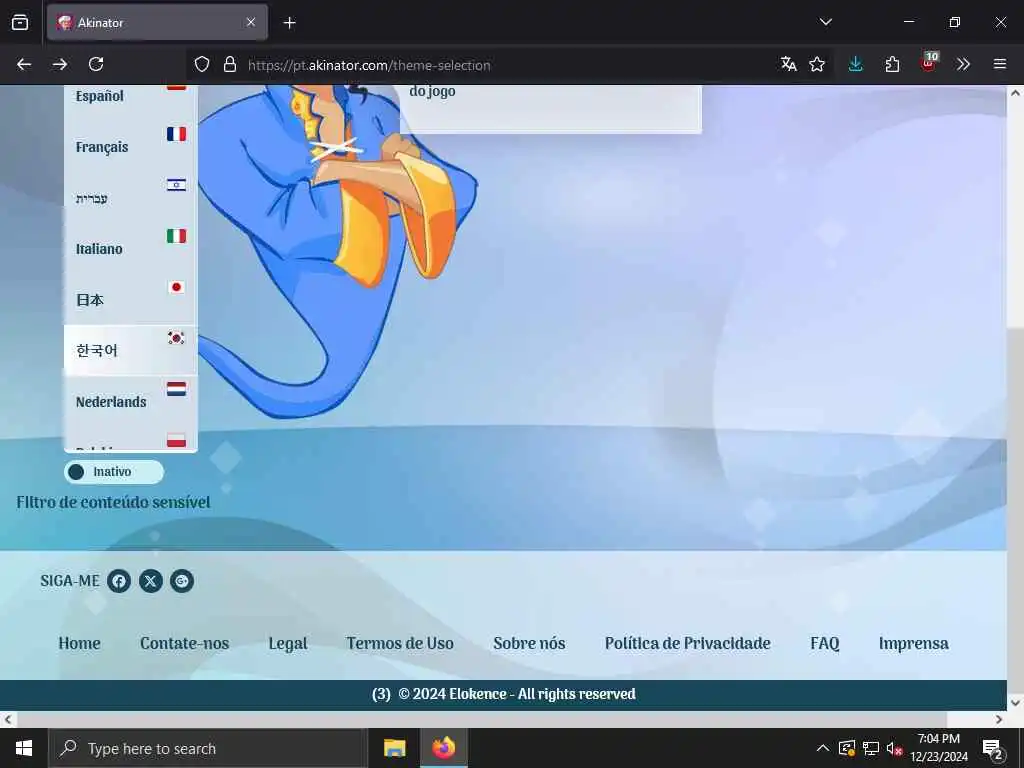Bookmark this page with star
The image size is (1024, 768).
817,64
